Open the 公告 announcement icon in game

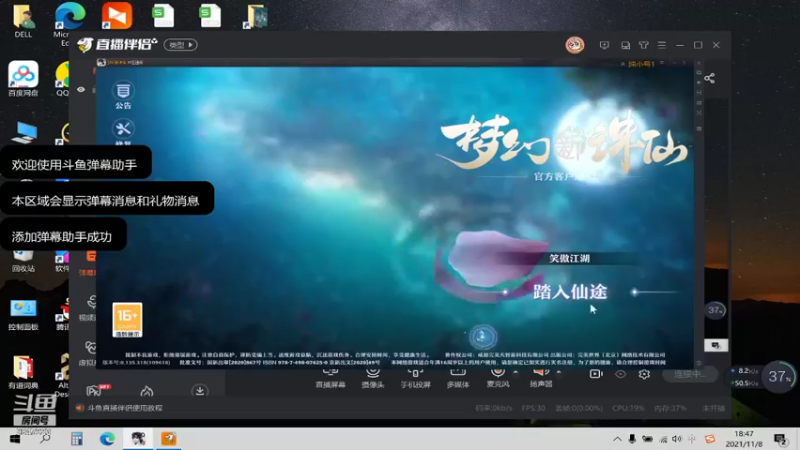[123, 95]
